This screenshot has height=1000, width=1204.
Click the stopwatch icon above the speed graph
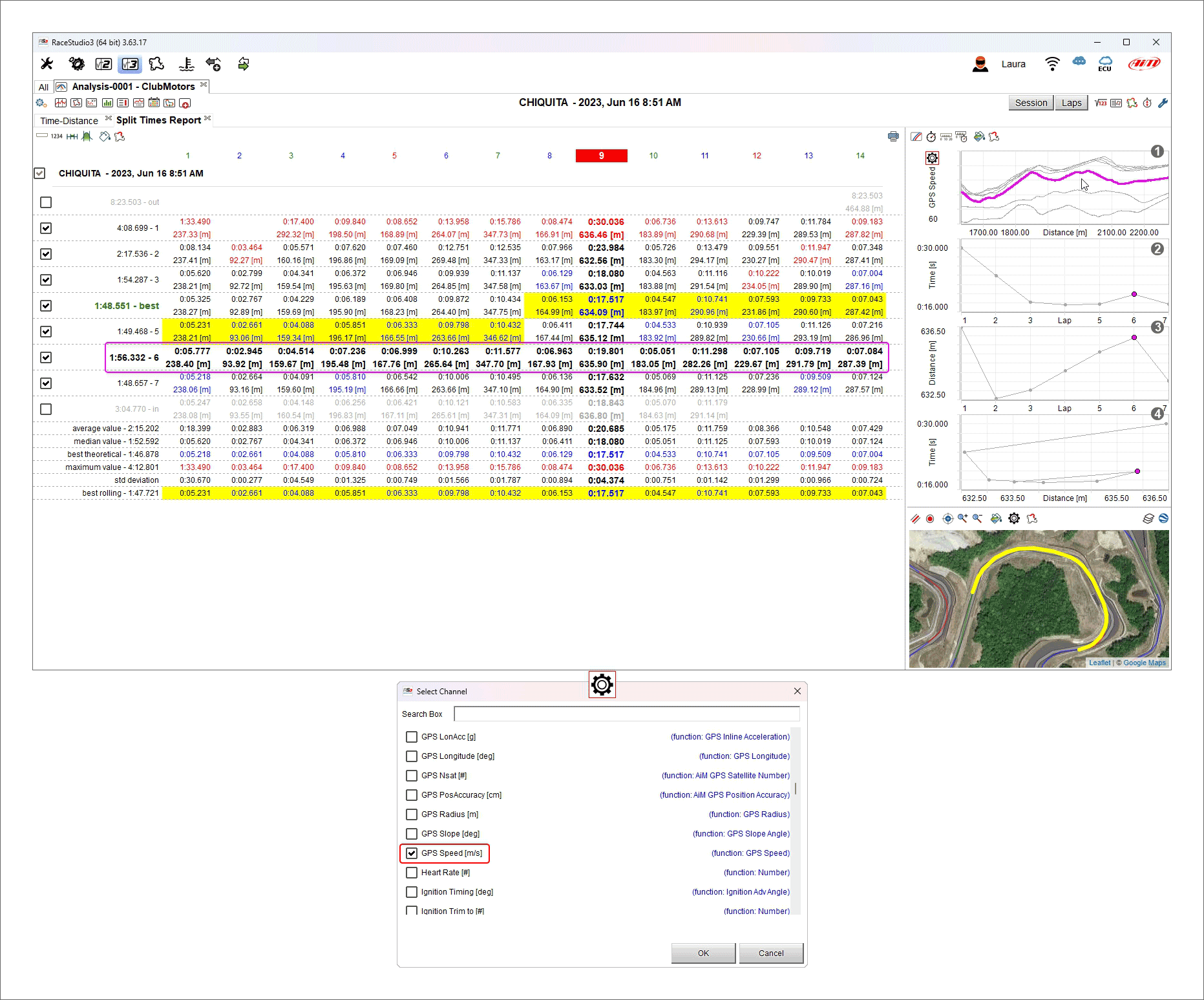(x=931, y=136)
